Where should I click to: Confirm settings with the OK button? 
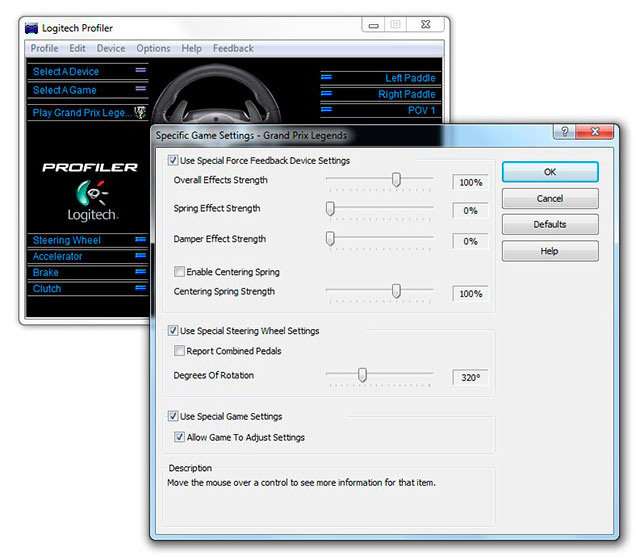pyautogui.click(x=550, y=172)
